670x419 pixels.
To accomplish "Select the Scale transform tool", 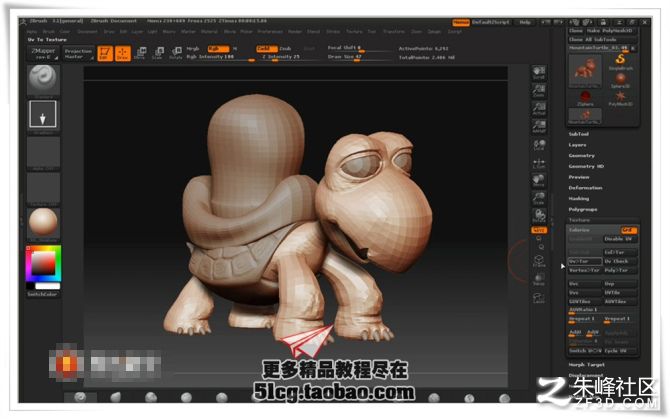I will tap(158, 53).
